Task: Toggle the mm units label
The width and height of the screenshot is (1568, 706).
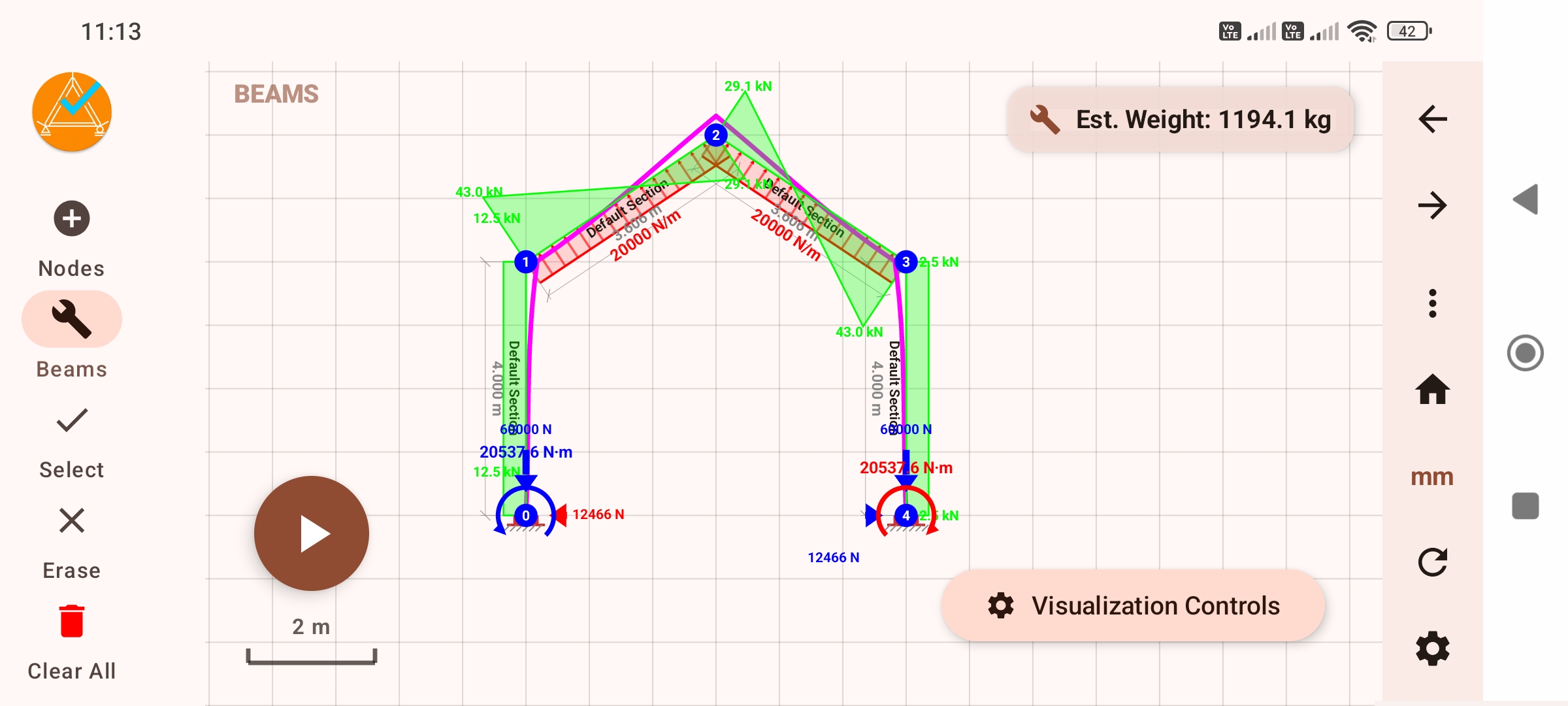Action: coord(1432,477)
